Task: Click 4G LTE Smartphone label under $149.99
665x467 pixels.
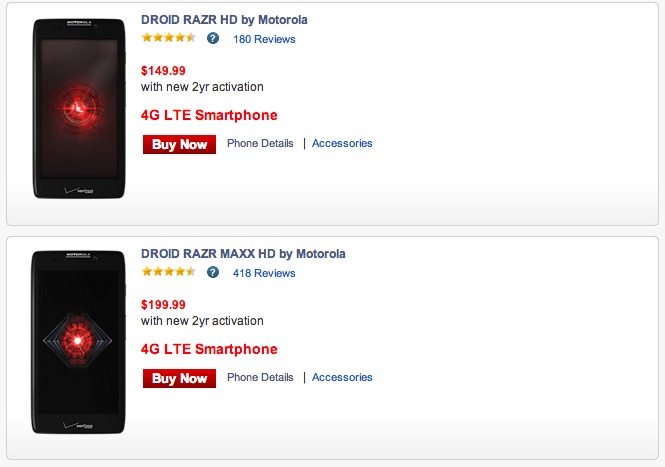Action: (x=209, y=115)
